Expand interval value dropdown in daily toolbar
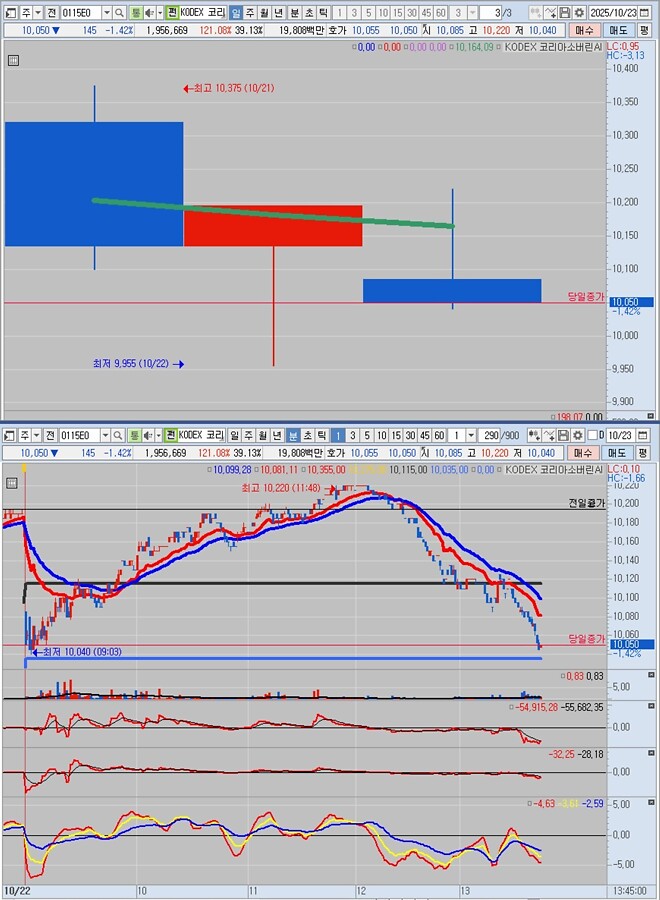 pos(472,13)
